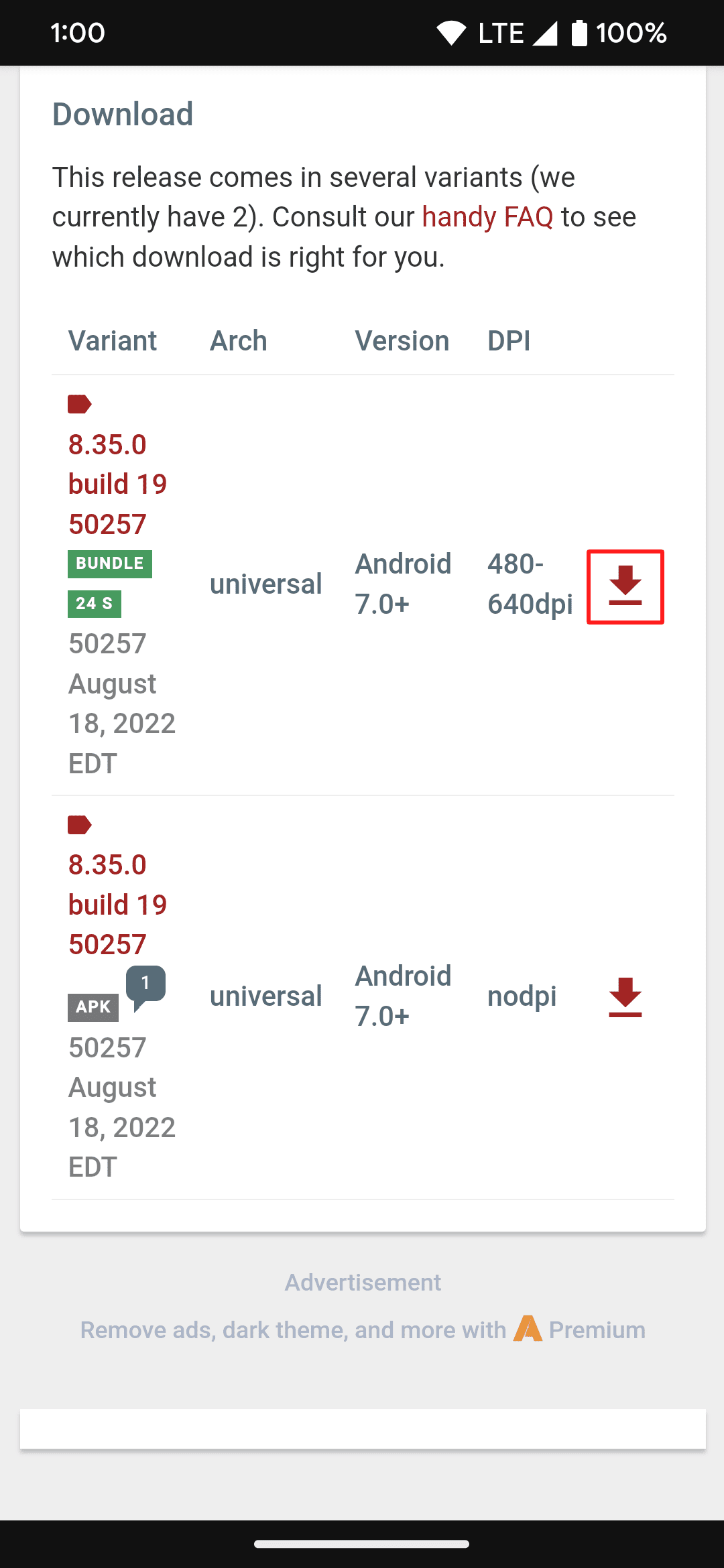Image resolution: width=724 pixels, height=1568 pixels.
Task: Tap the green 24 S splits badge
Action: tap(94, 603)
